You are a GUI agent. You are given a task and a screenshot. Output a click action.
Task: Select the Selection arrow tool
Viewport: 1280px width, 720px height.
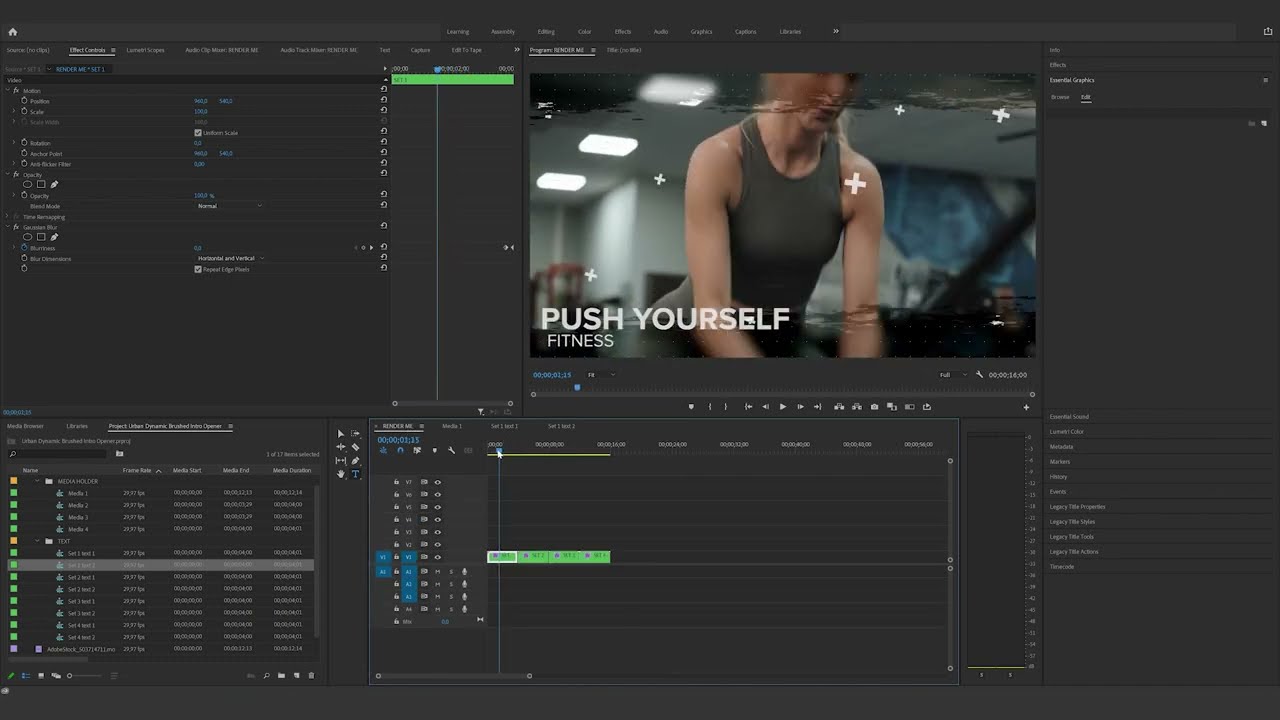pyautogui.click(x=341, y=434)
